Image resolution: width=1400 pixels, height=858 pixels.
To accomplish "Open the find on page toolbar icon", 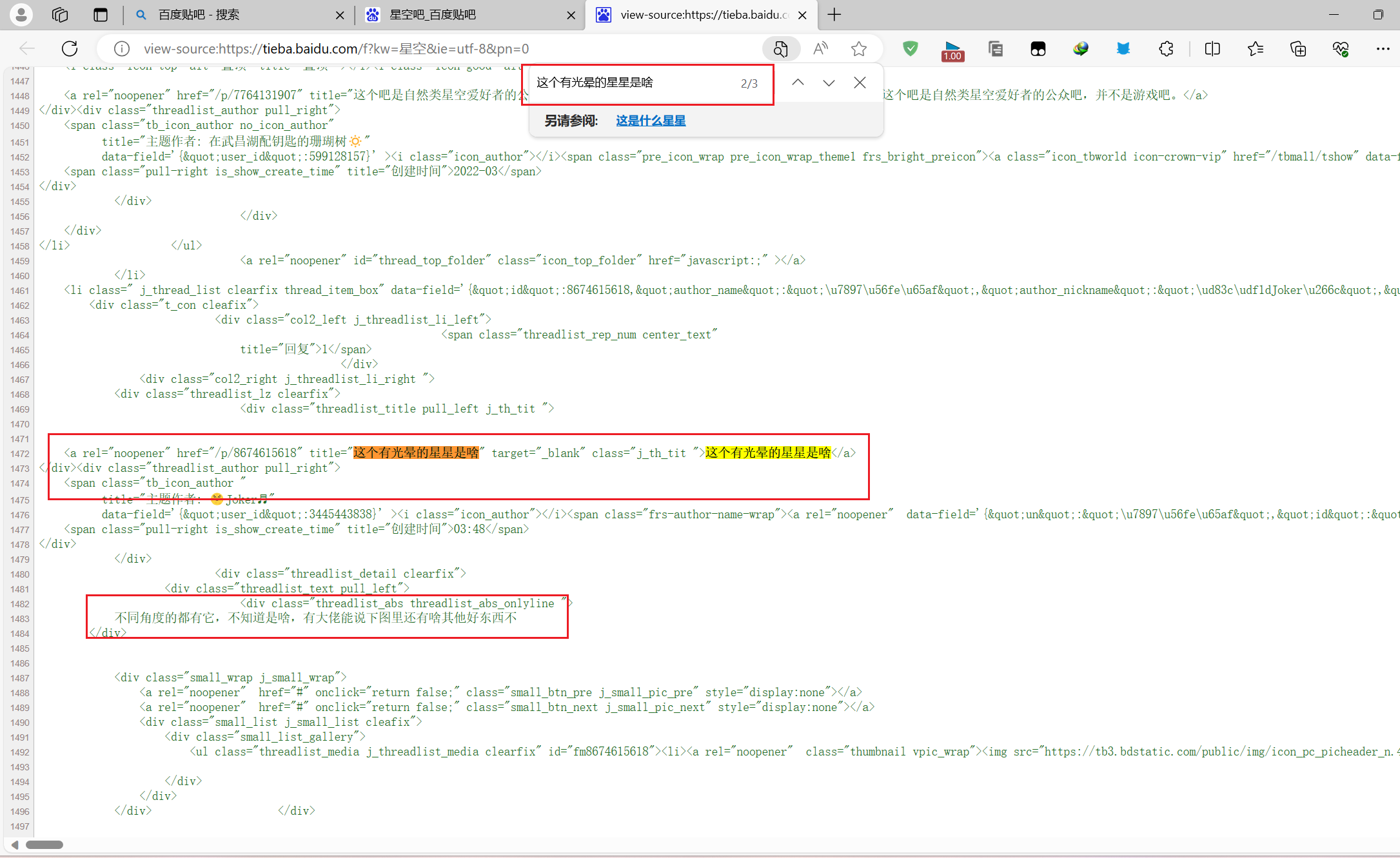I will [781, 48].
